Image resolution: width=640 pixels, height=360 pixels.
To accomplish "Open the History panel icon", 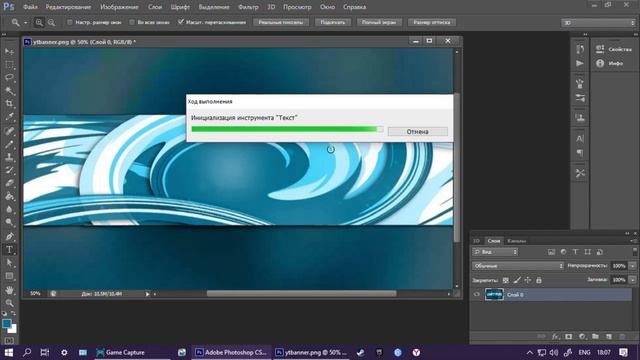I will pos(580,49).
